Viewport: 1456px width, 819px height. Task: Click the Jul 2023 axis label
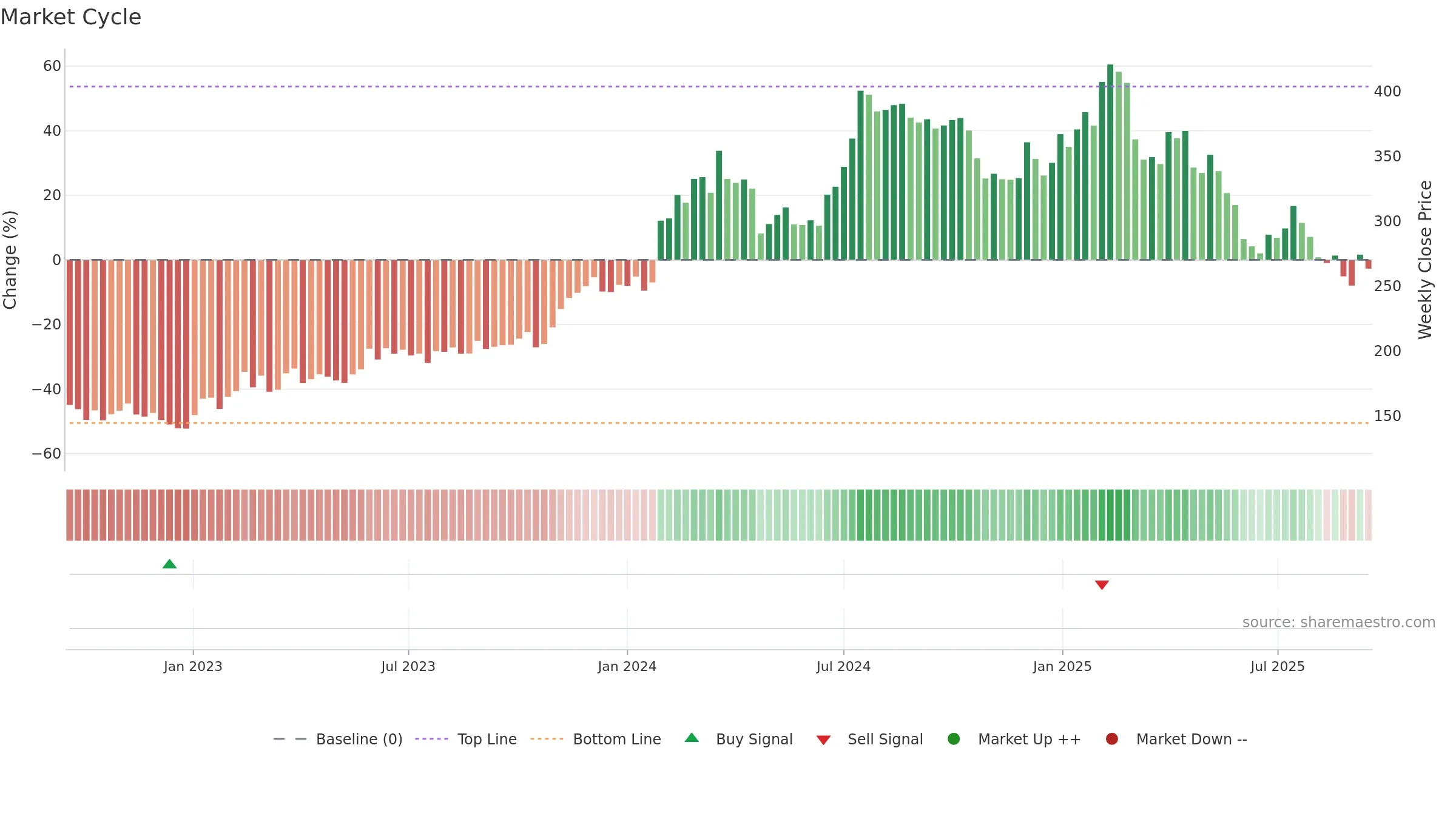click(x=408, y=666)
